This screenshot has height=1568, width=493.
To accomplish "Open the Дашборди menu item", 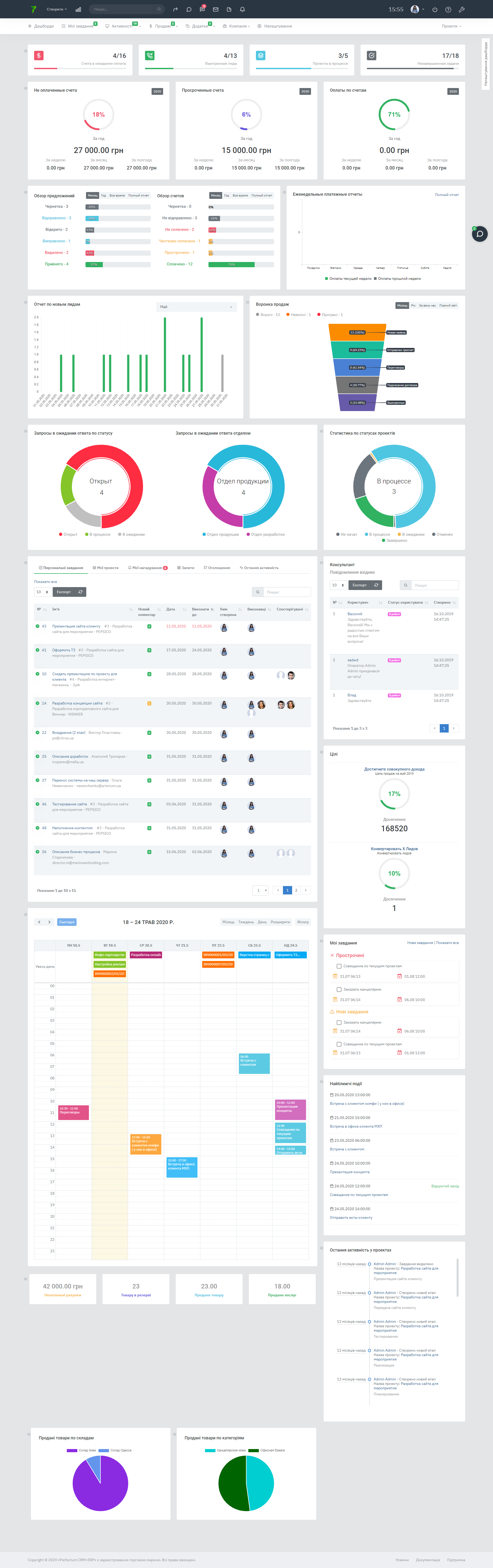I will (41, 26).
